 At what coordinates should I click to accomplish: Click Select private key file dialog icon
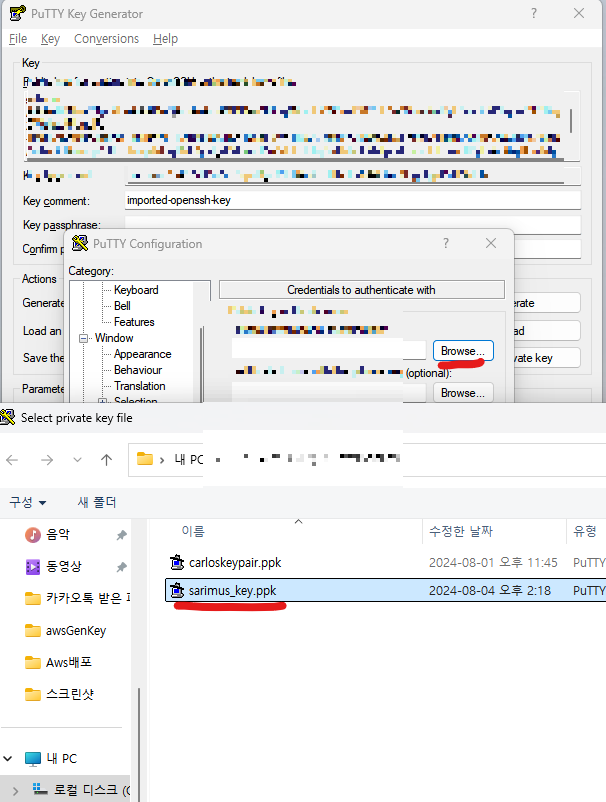8,417
